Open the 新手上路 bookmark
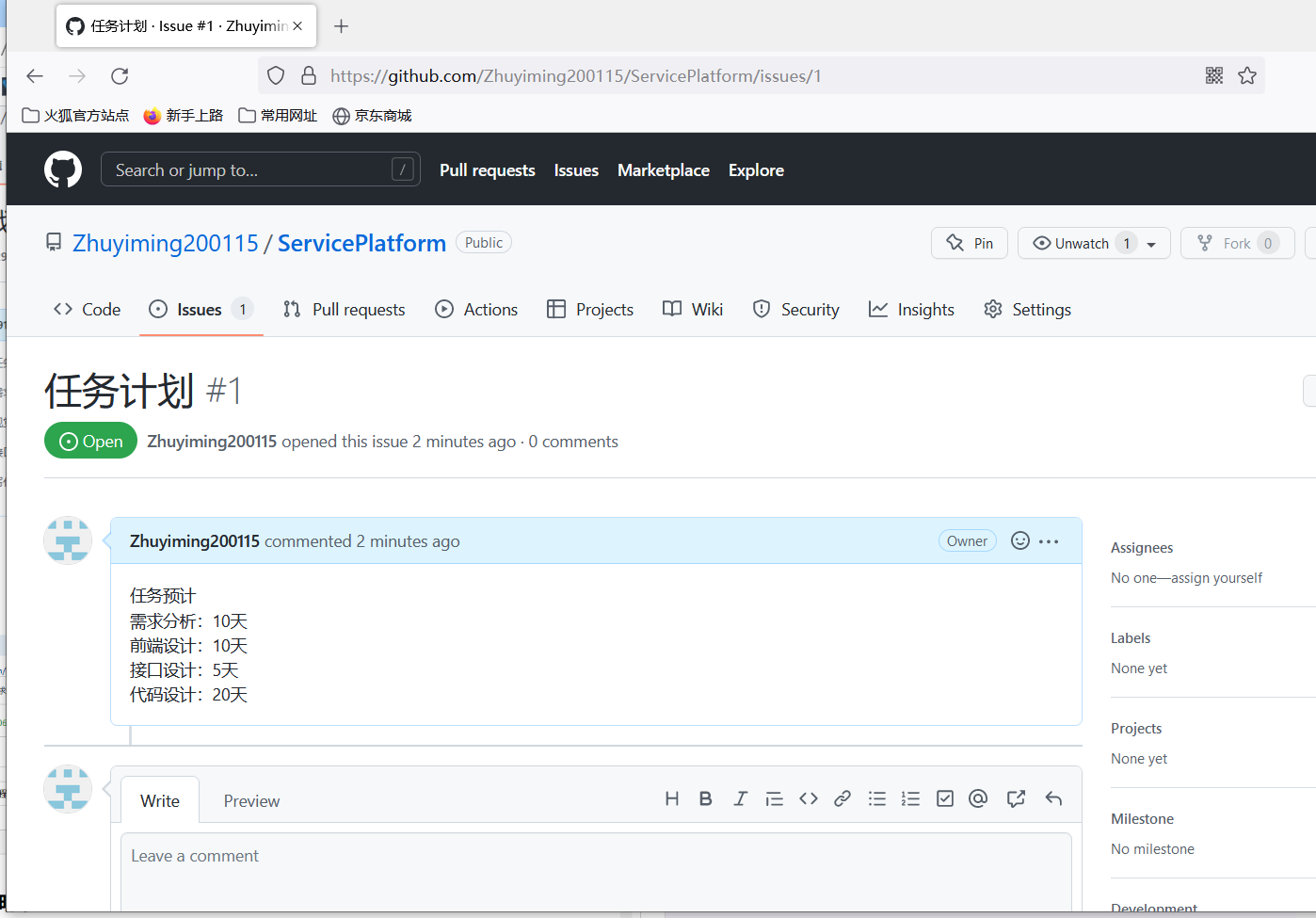 [x=183, y=115]
